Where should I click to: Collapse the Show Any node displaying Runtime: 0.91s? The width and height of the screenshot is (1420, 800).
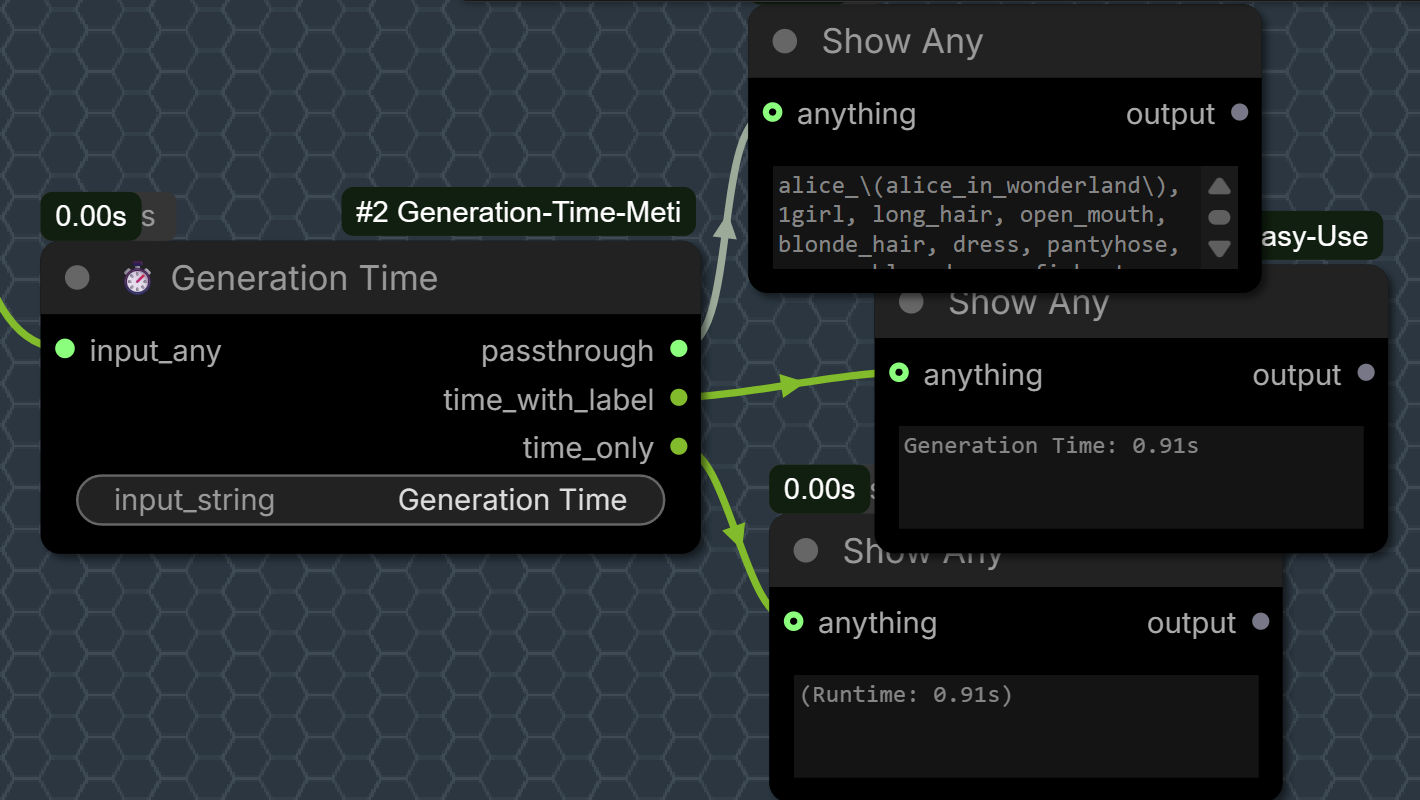(x=806, y=550)
